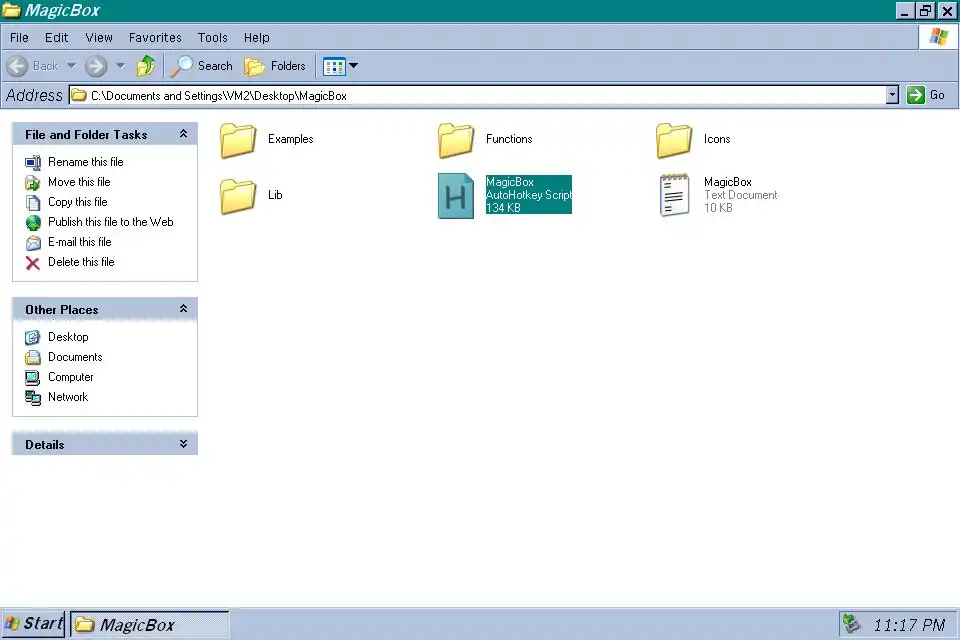Open the Forward history dropdown arrow

point(120,66)
